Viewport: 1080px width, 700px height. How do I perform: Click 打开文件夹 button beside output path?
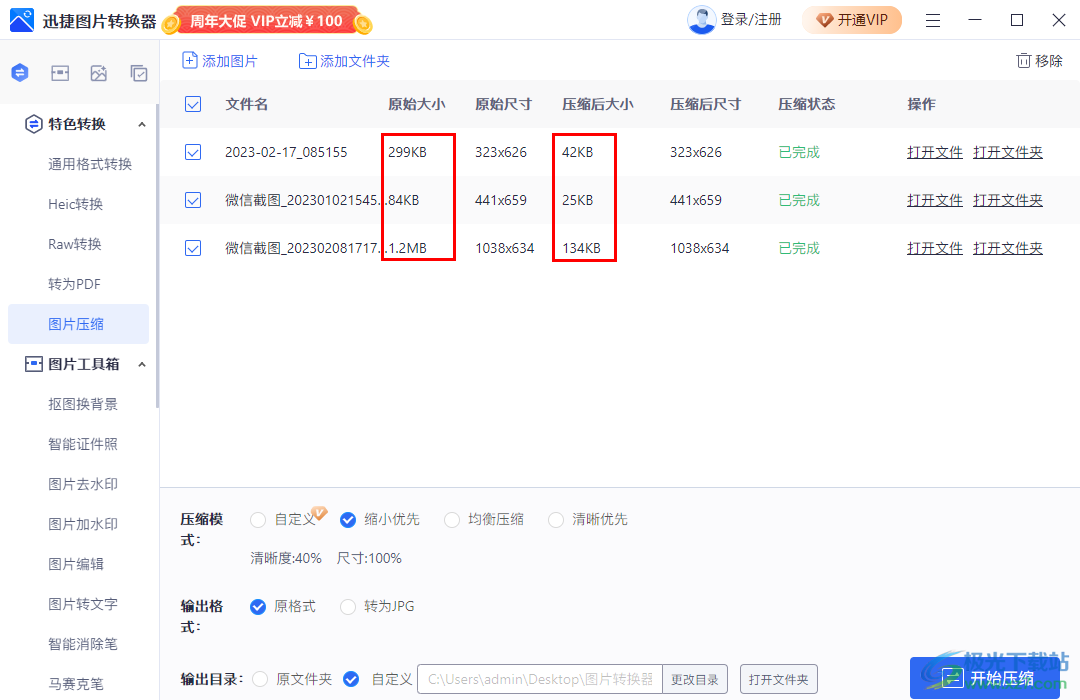pos(778,679)
